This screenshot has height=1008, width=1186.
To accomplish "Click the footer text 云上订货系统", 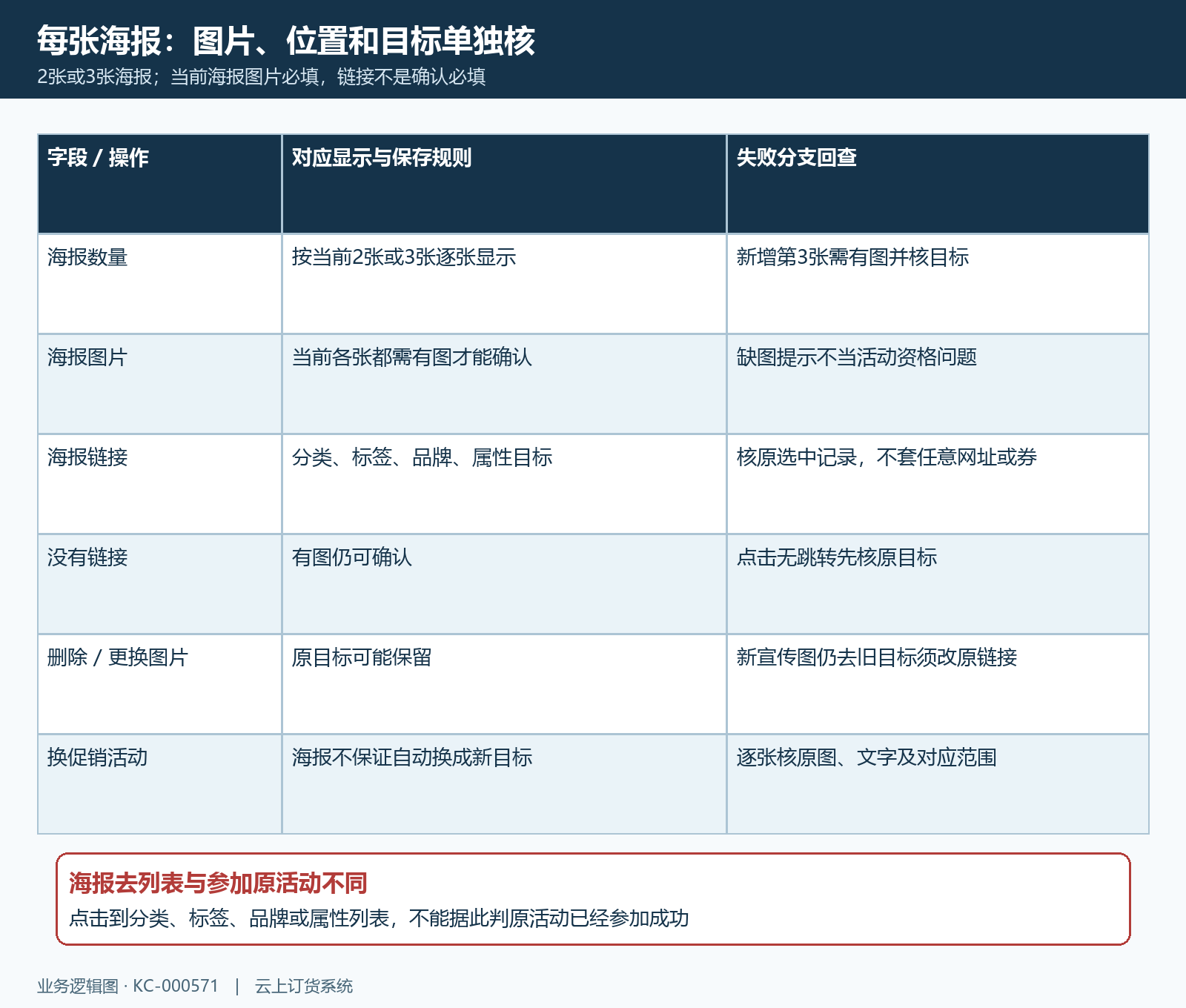I will coord(304,986).
